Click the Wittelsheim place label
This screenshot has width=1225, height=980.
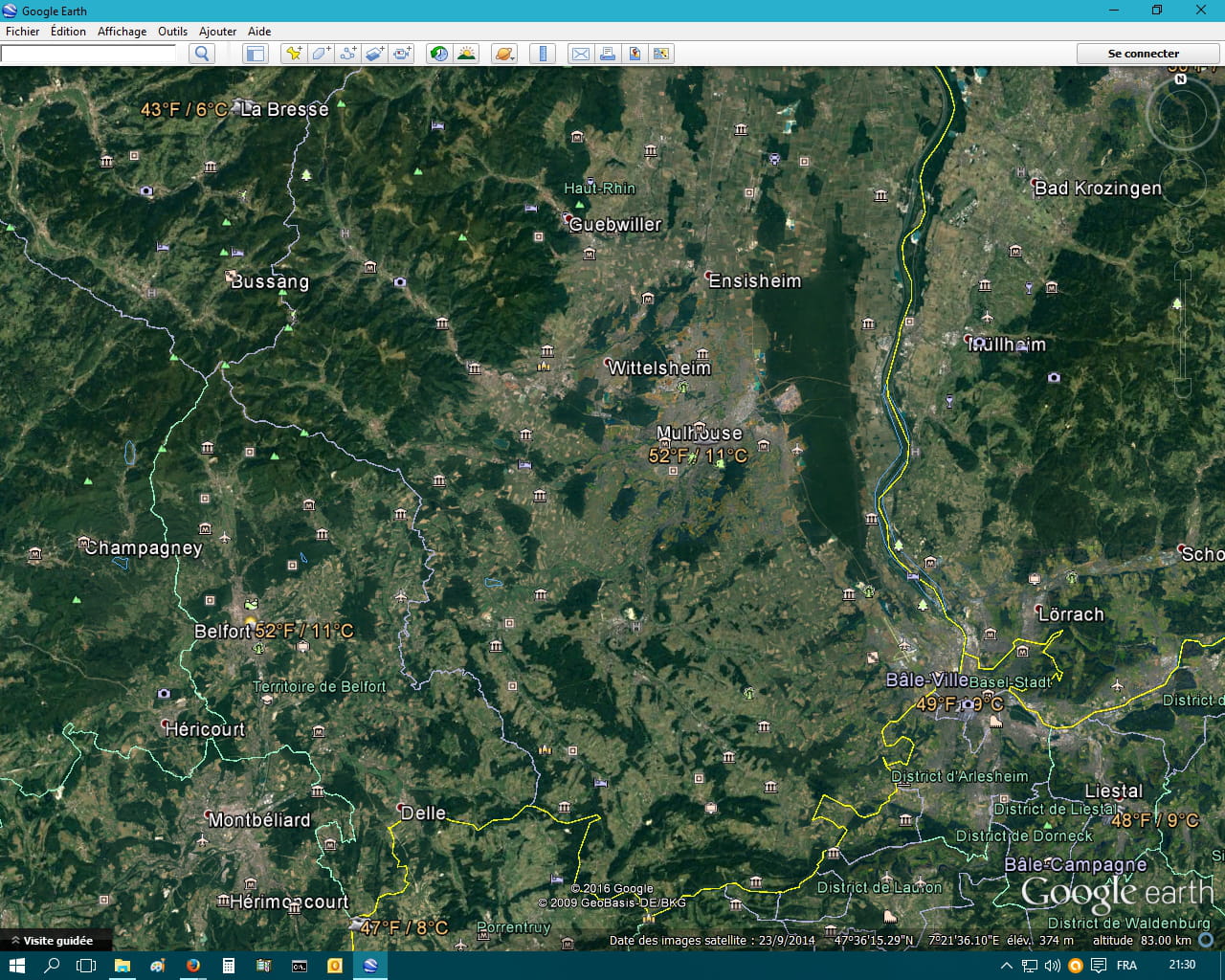659,367
